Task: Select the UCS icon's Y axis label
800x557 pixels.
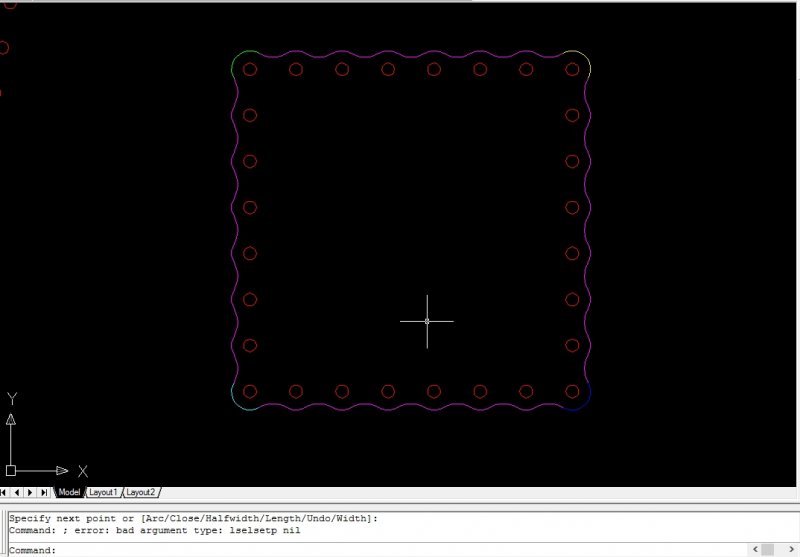Action: (12, 398)
